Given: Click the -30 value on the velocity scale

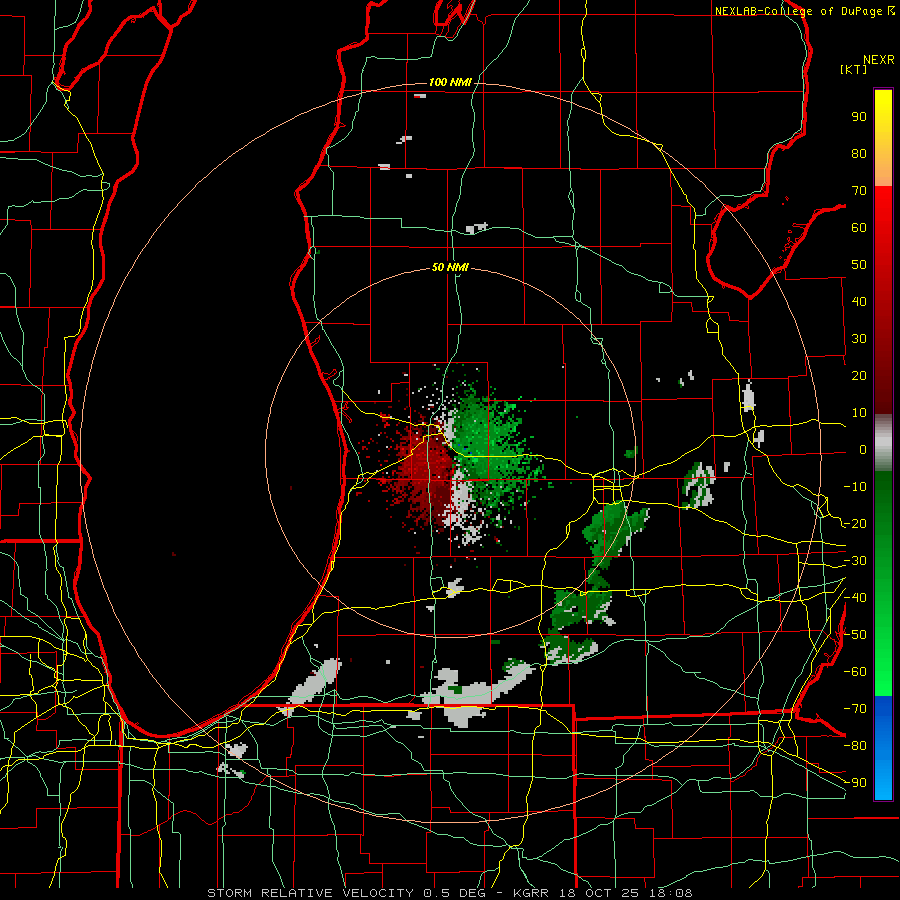Looking at the screenshot, I should pyautogui.click(x=855, y=561).
